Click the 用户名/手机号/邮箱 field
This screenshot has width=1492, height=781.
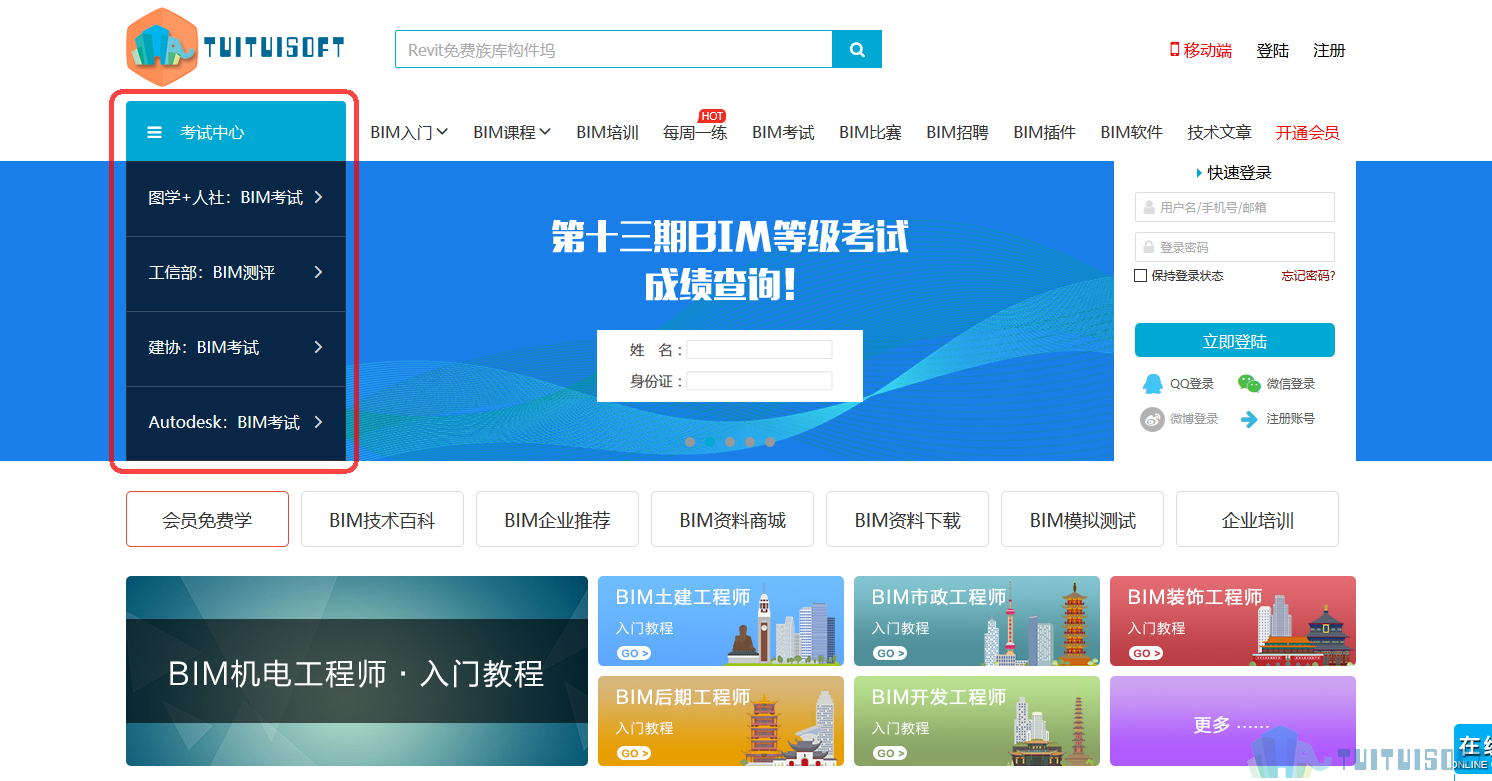(1235, 207)
